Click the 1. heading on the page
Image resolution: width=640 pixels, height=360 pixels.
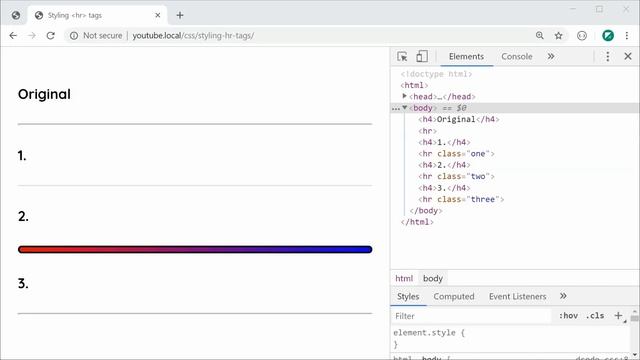click(x=22, y=156)
